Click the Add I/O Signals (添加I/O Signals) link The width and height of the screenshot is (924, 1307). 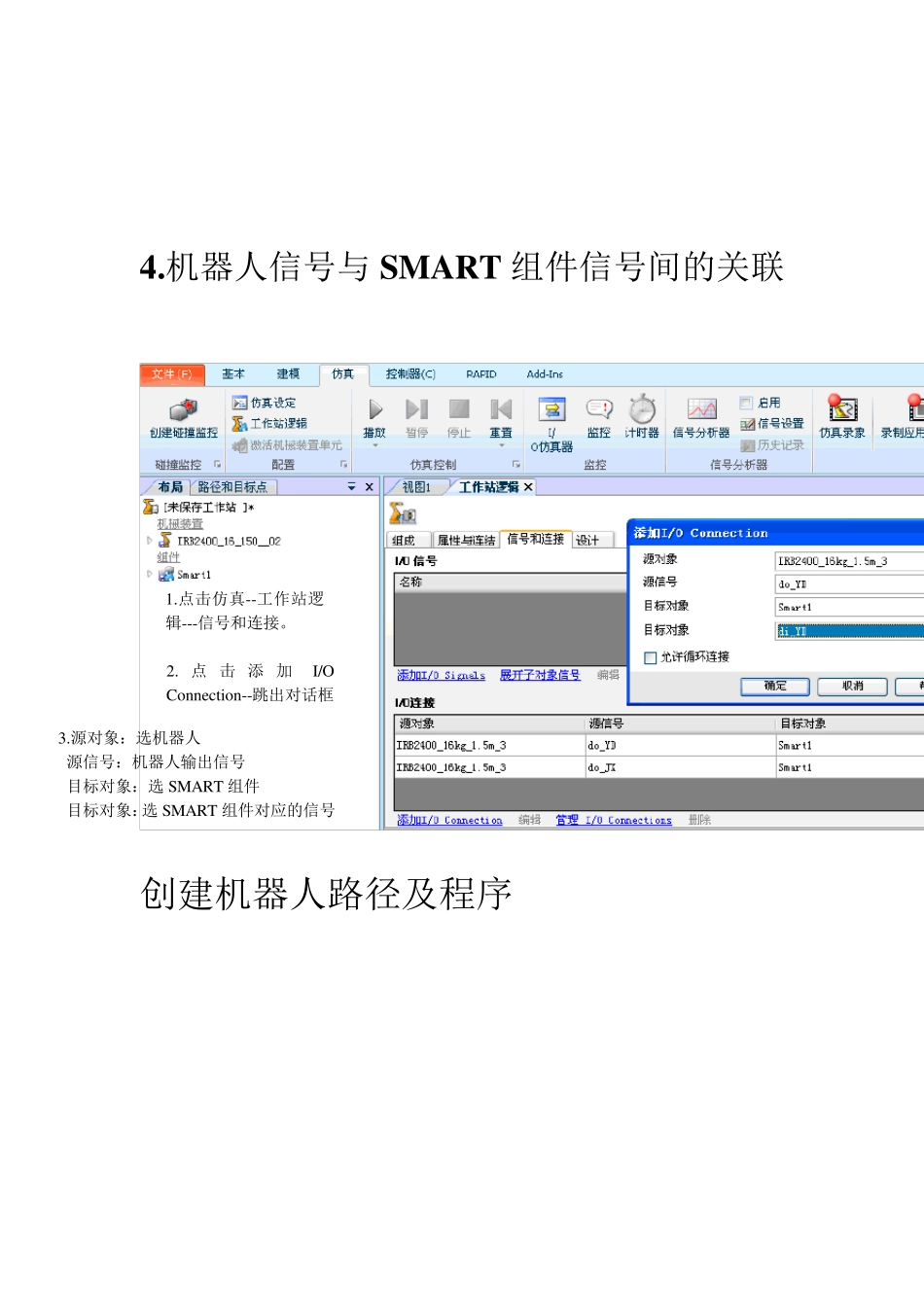pos(442,676)
